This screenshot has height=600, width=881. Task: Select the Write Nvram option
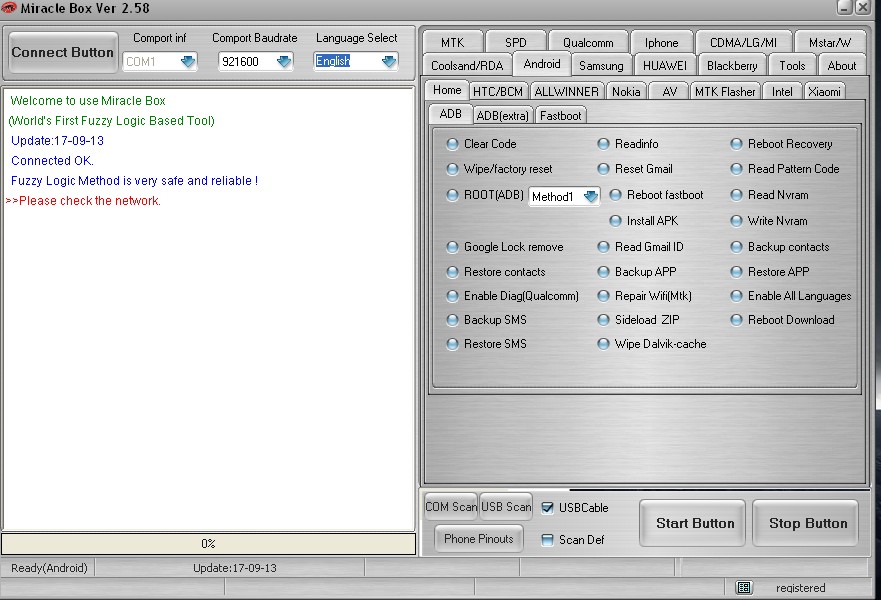click(x=737, y=221)
